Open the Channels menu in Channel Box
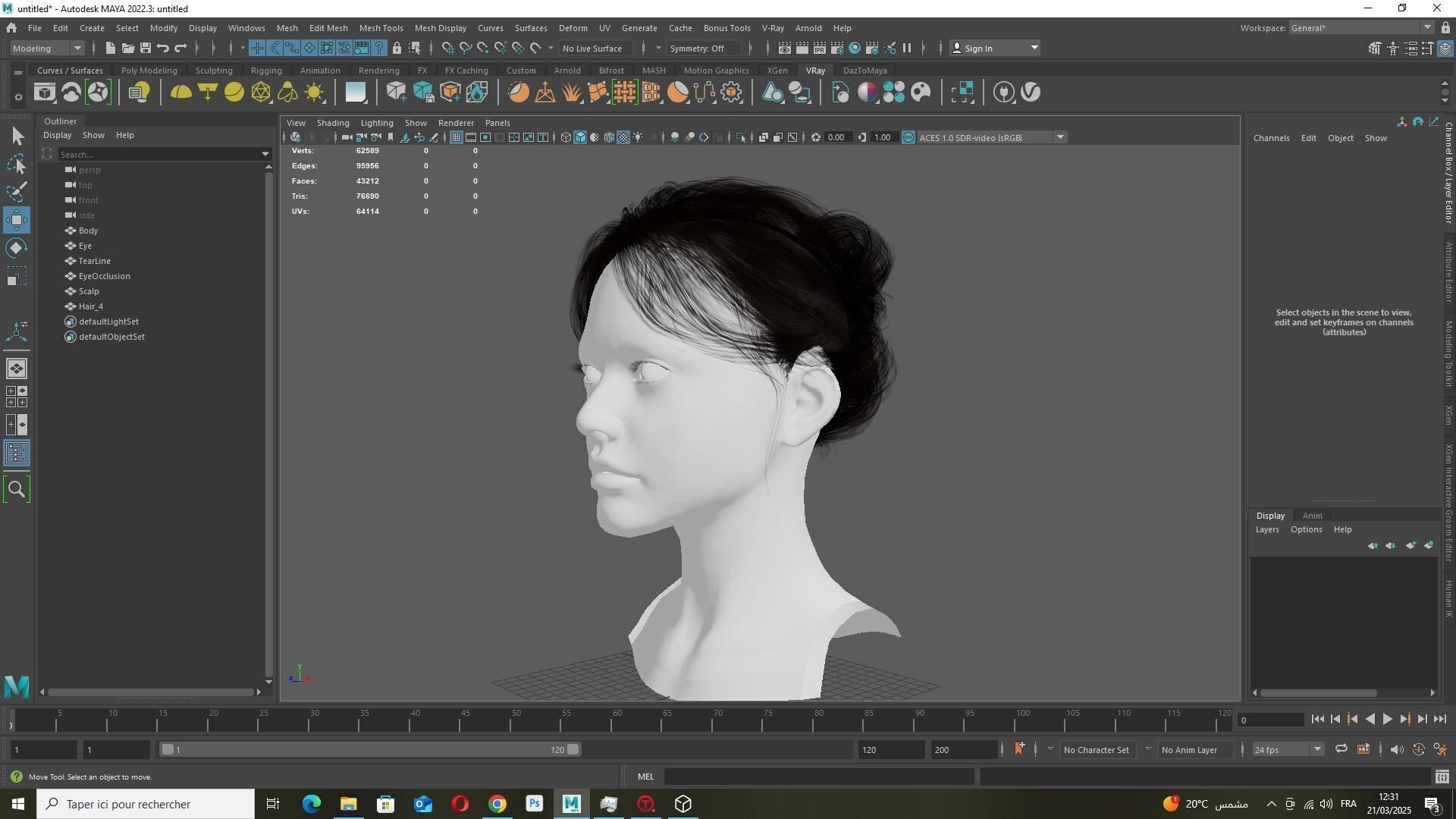The height and width of the screenshot is (819, 1456). click(1271, 138)
